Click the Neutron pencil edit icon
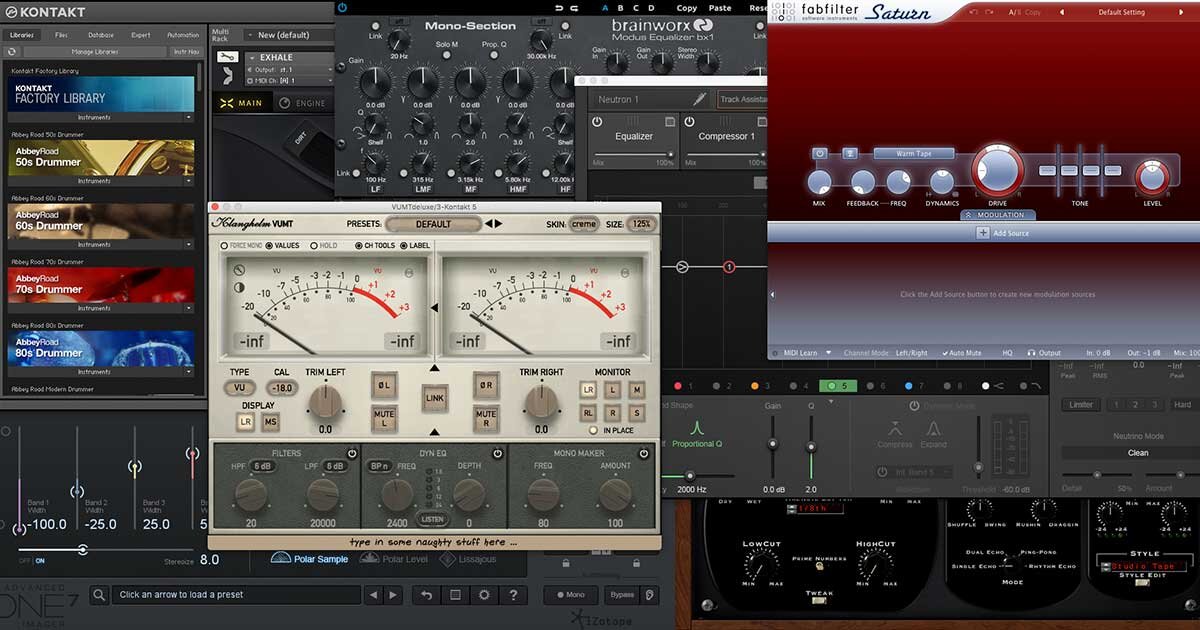This screenshot has height=630, width=1200. click(x=700, y=99)
